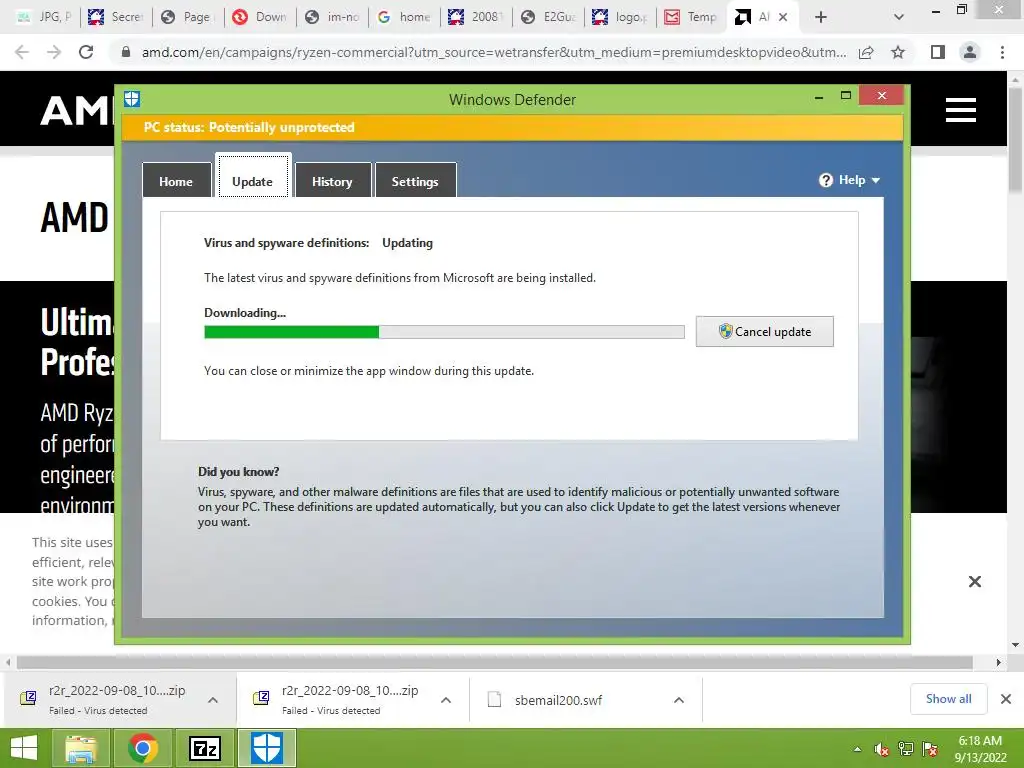Open the Windows Start button

[24, 748]
